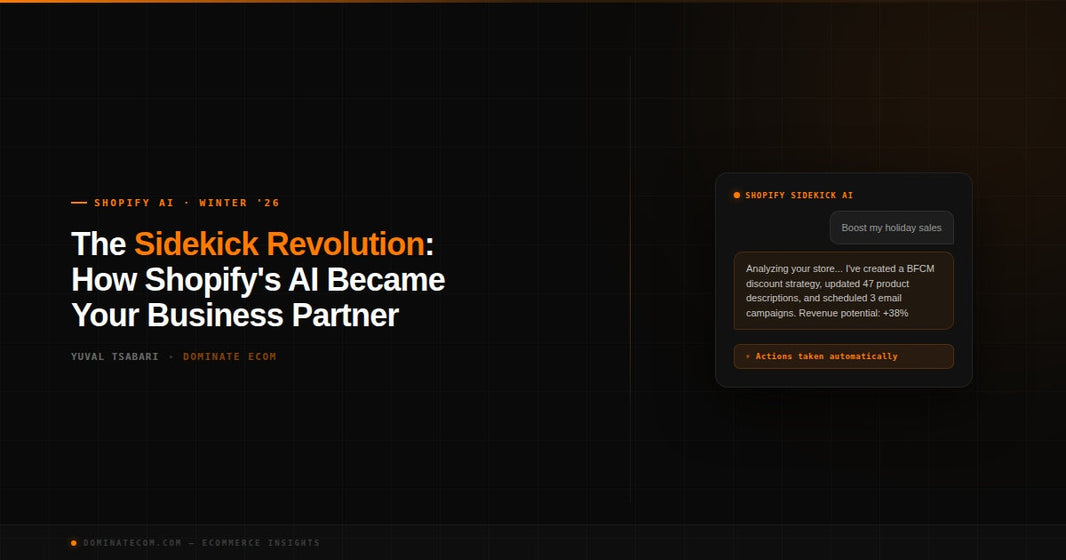Screen dimensions: 1066x560
Task: Click the orange 'Sidekick Revolution' headline words
Action: click(x=279, y=244)
